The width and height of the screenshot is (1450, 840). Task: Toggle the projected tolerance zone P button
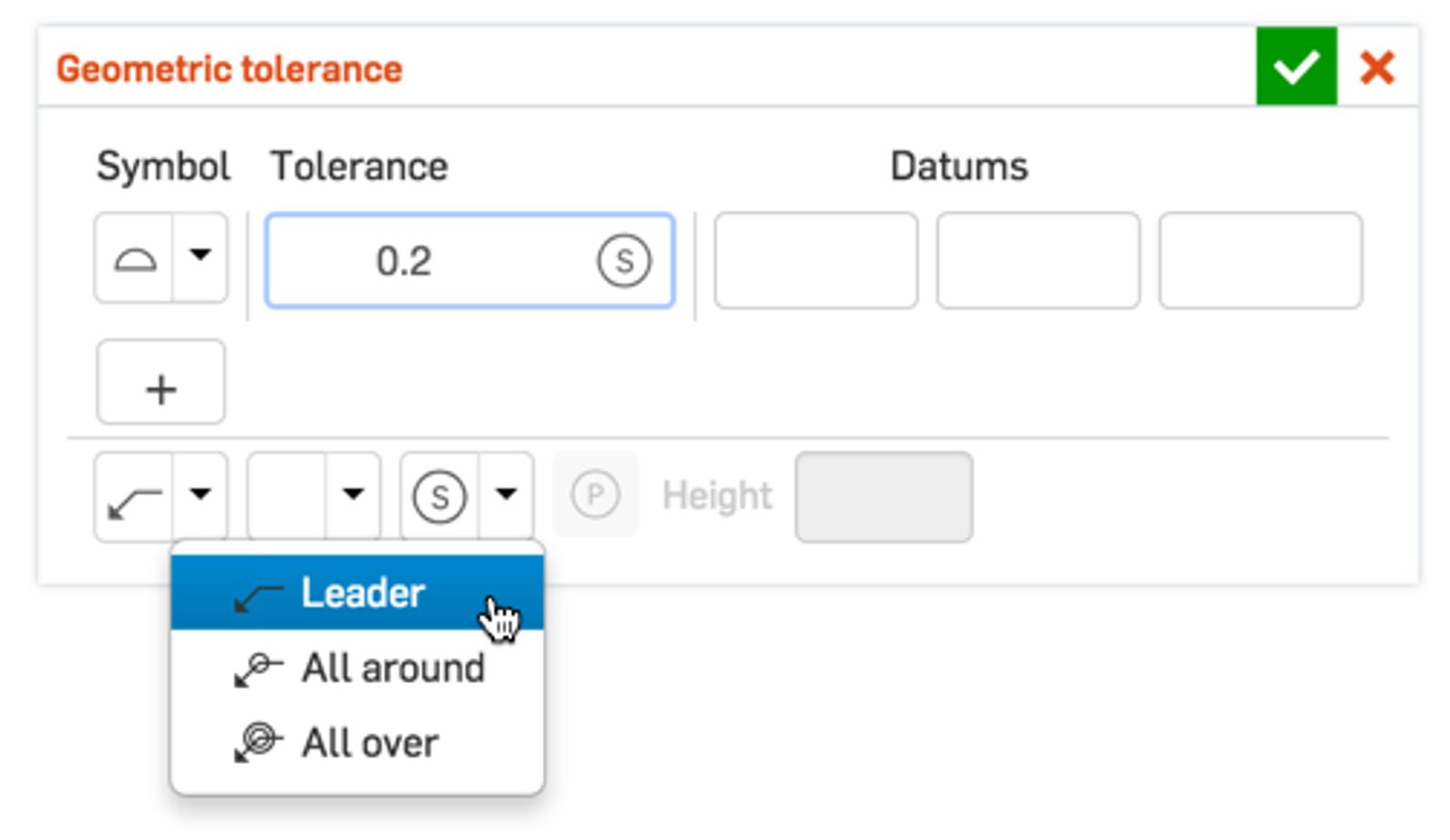pyautogui.click(x=595, y=495)
